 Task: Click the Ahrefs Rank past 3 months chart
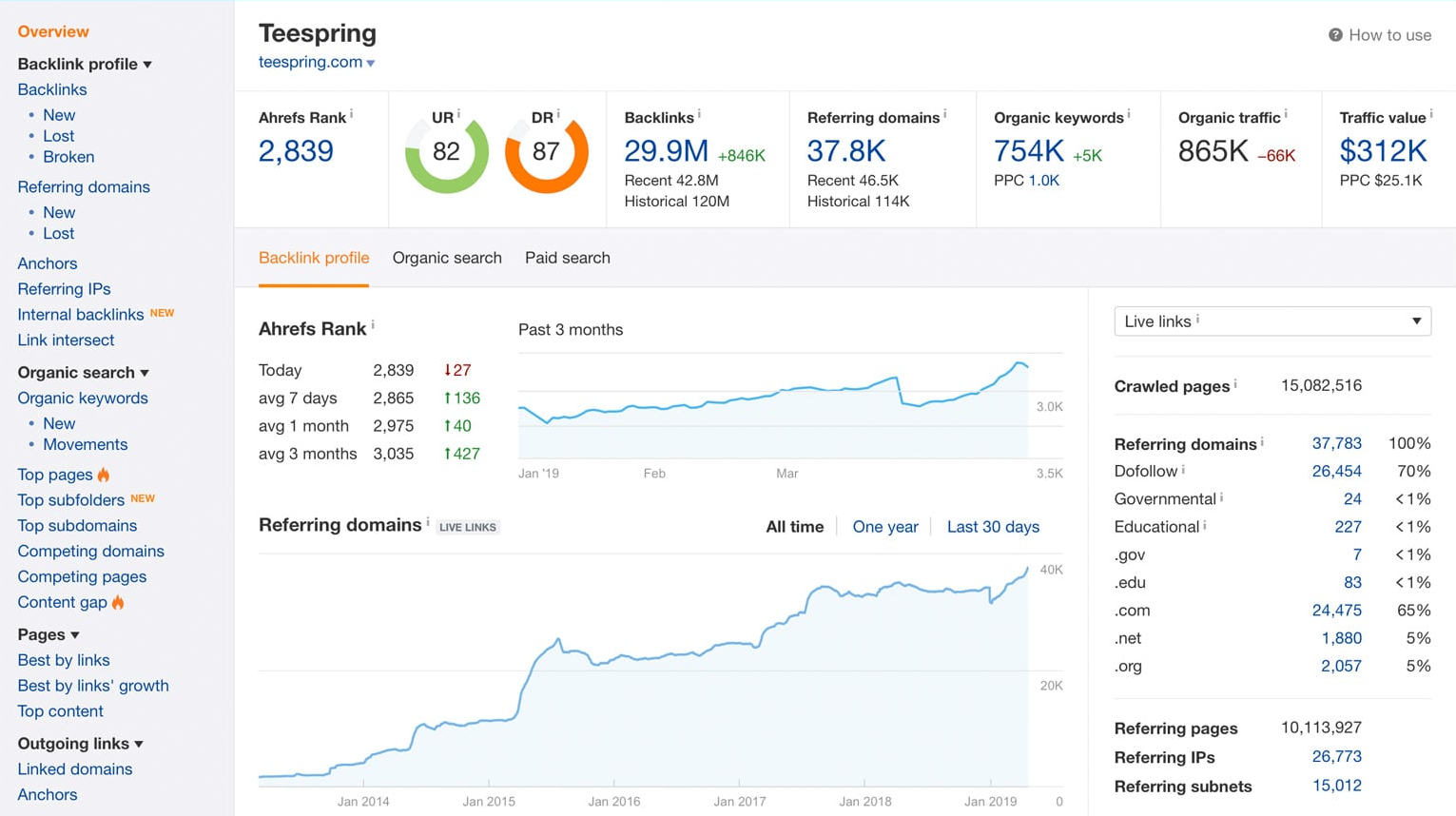(x=773, y=407)
